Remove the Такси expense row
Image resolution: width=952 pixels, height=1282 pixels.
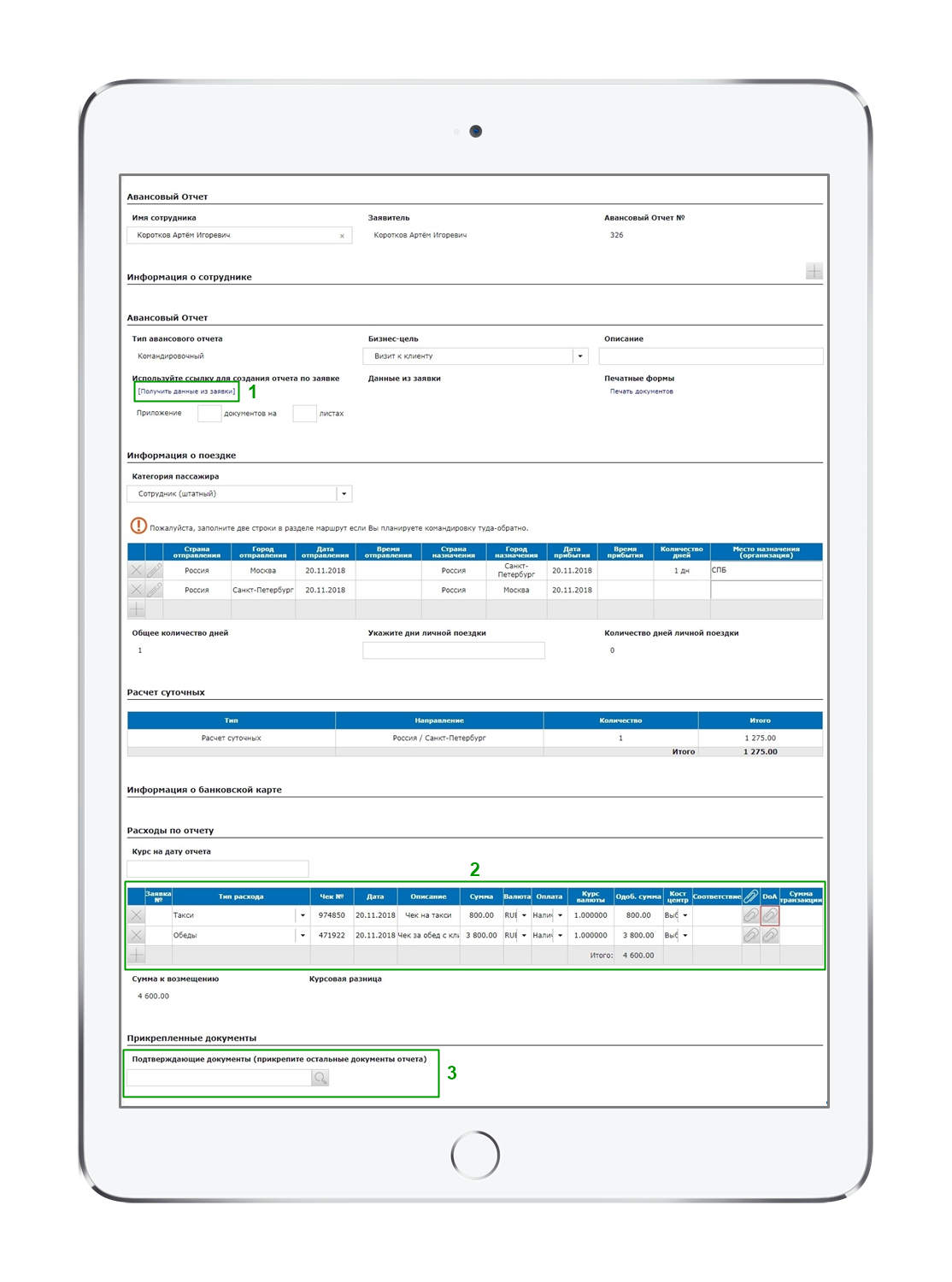click(136, 915)
